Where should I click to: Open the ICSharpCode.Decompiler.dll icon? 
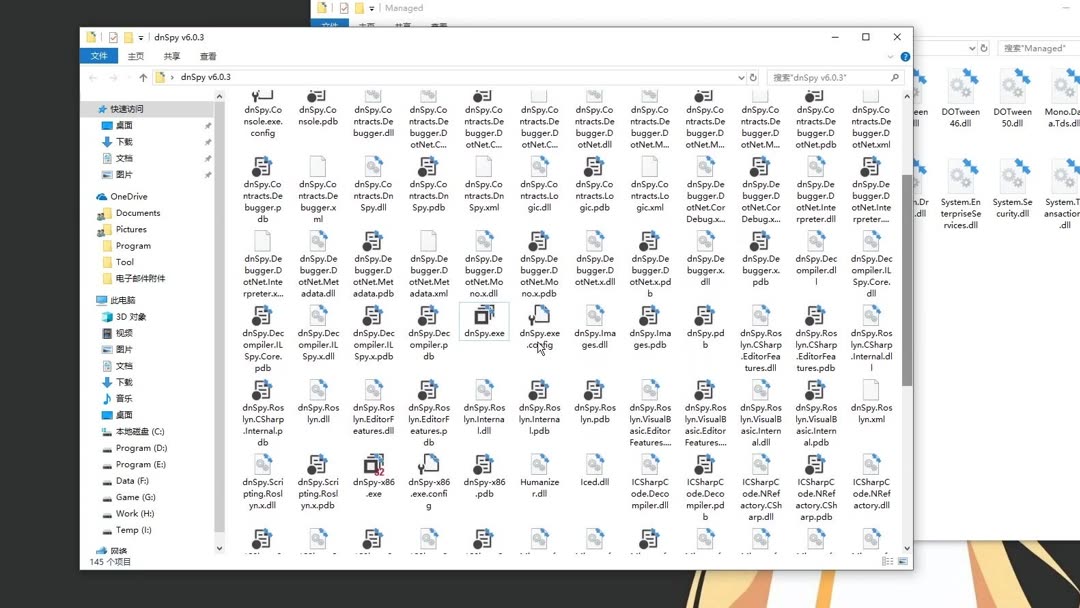coord(650,466)
